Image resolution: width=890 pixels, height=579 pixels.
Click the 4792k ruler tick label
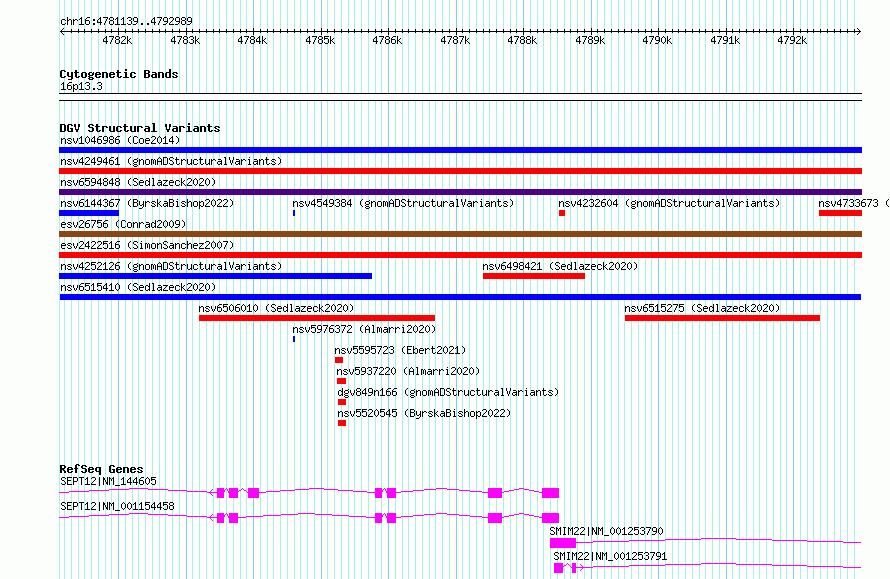click(x=792, y=40)
